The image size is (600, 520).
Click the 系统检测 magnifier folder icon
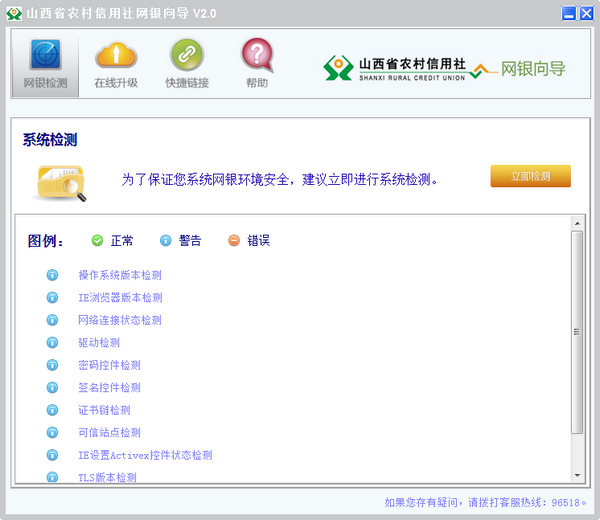[61, 181]
